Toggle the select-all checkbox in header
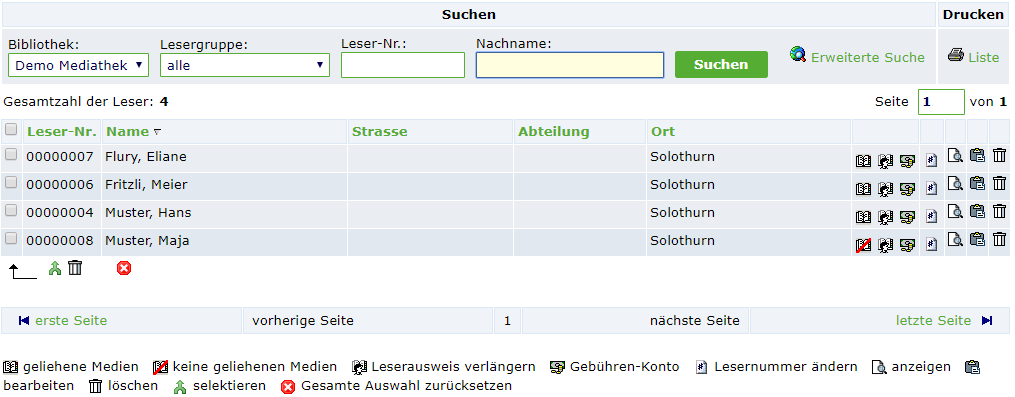 [10, 130]
